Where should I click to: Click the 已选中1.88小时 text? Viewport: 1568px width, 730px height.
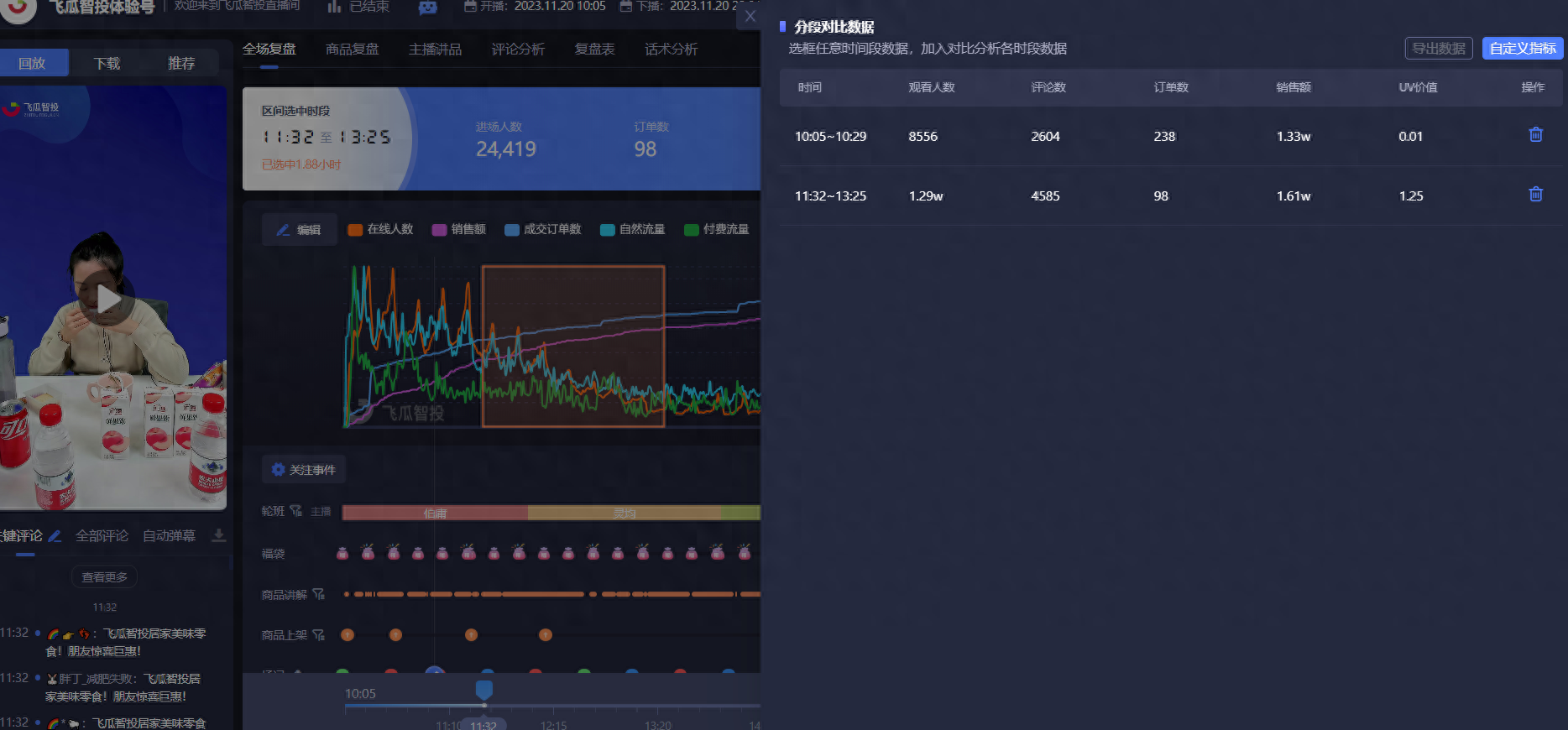[x=301, y=164]
